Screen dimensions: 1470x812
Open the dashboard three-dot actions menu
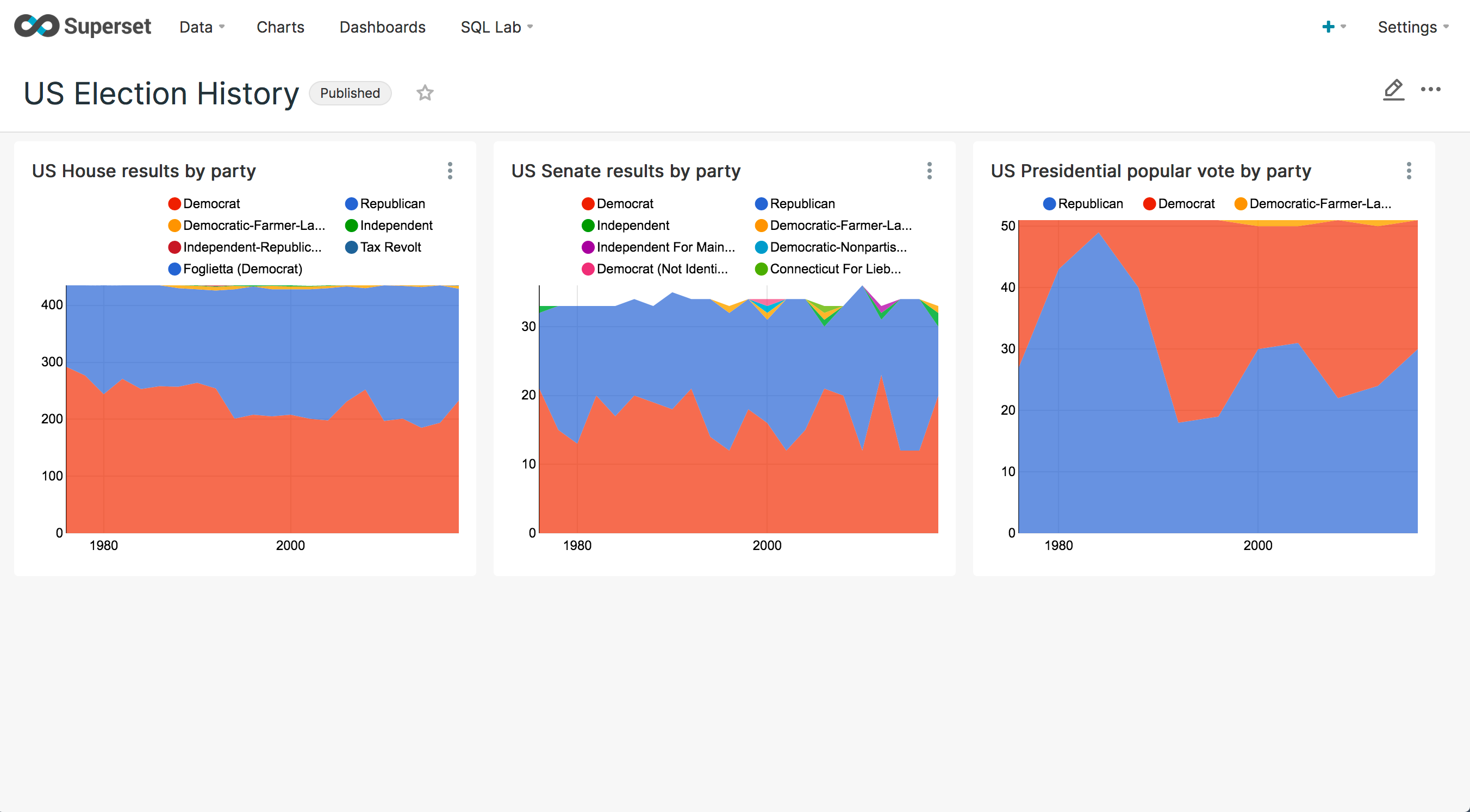coord(1430,90)
